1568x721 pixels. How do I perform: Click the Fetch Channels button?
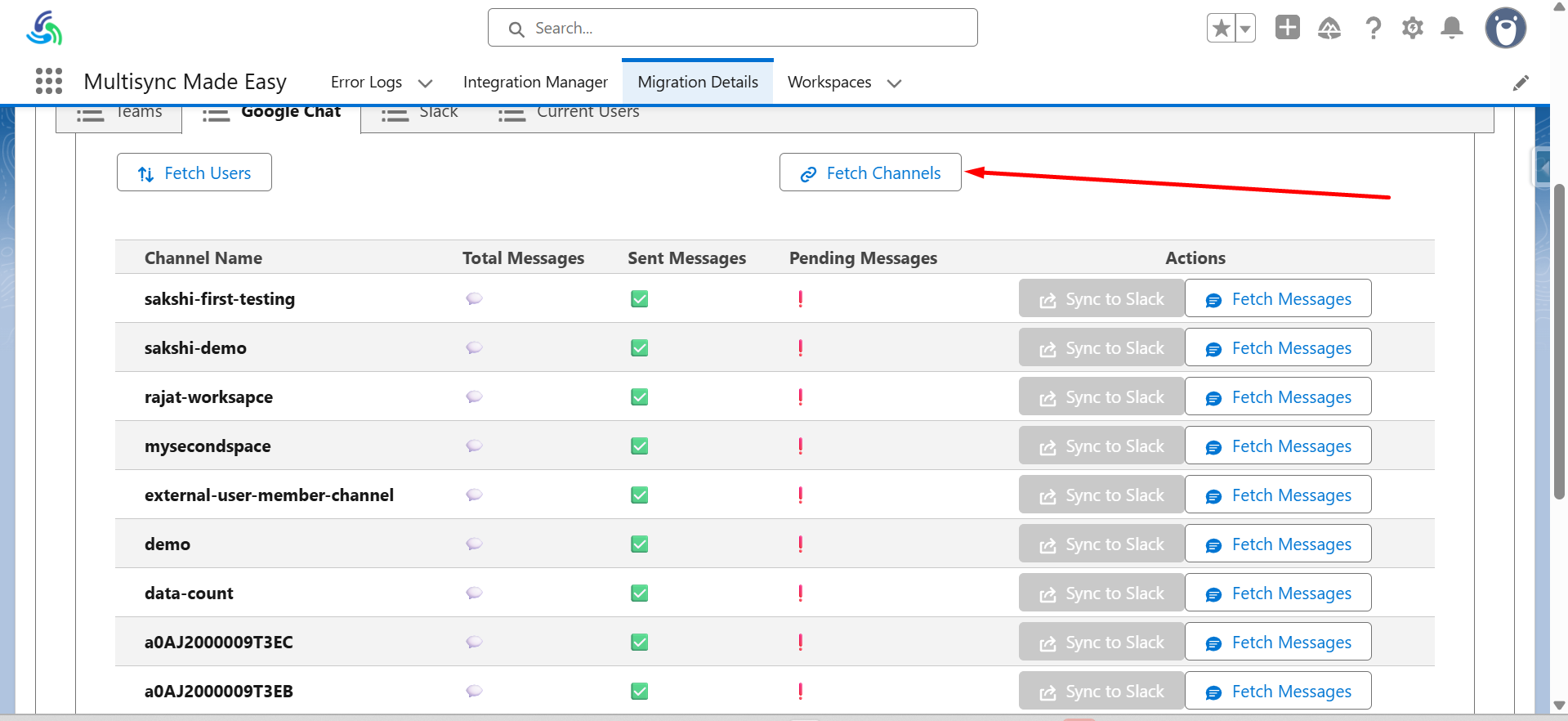click(x=870, y=172)
